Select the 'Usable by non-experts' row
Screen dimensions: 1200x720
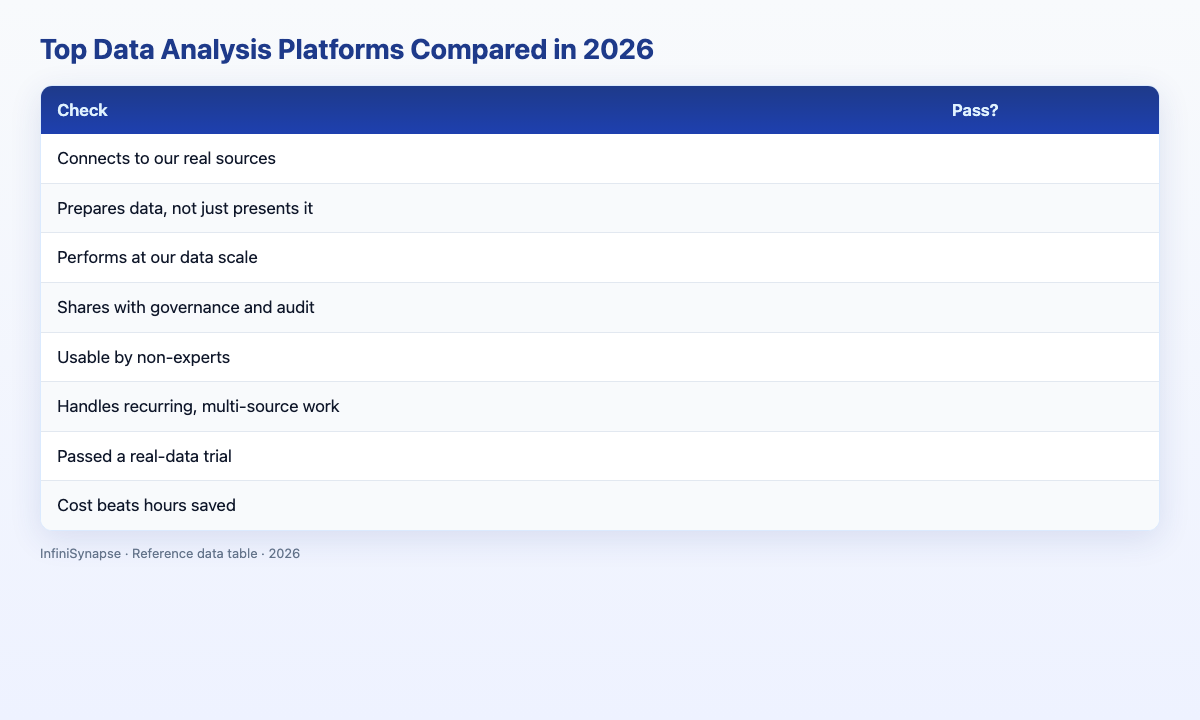click(600, 357)
